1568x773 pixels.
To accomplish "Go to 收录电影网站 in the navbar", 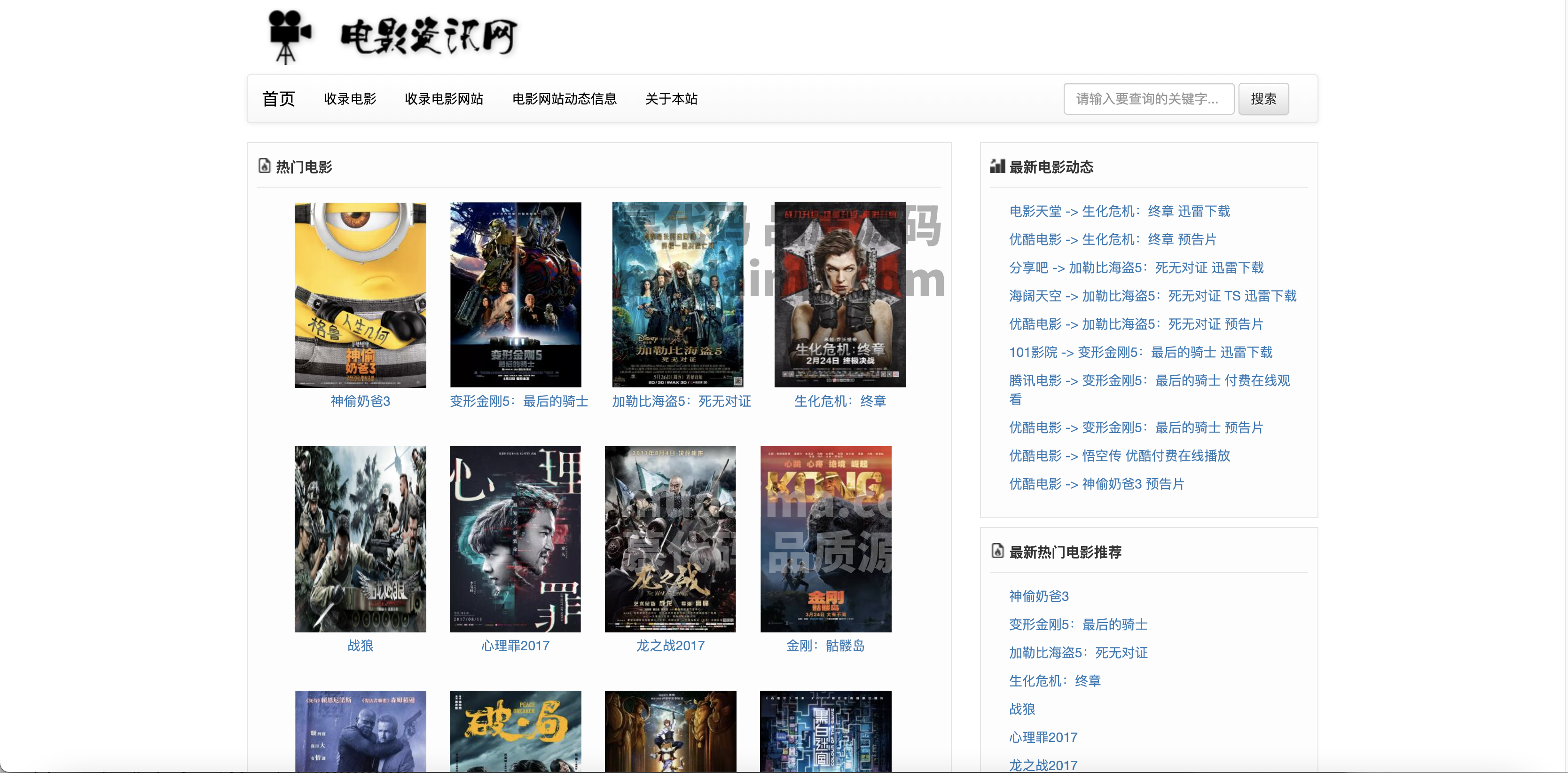I will point(444,99).
